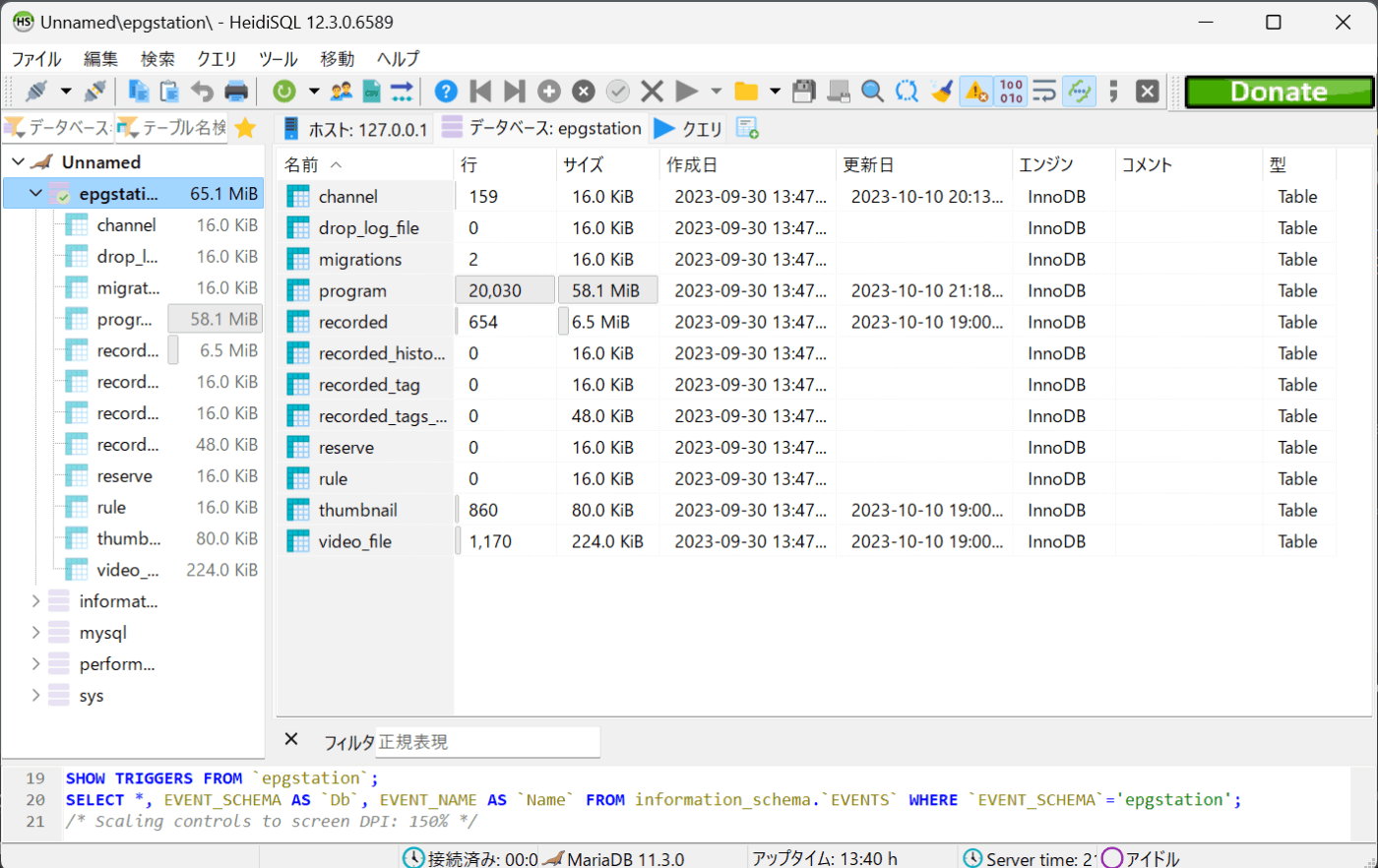Viewport: 1378px width, 868px height.
Task: Click the テーブル名 filter box in tree panel
Action: pyautogui.click(x=172, y=128)
